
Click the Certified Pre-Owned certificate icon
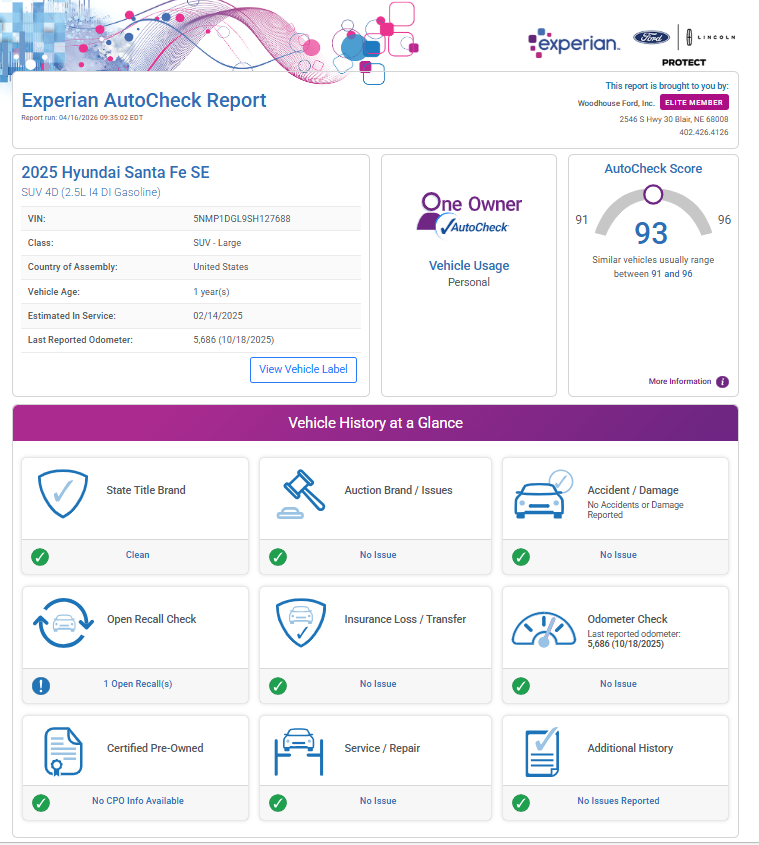click(x=63, y=752)
